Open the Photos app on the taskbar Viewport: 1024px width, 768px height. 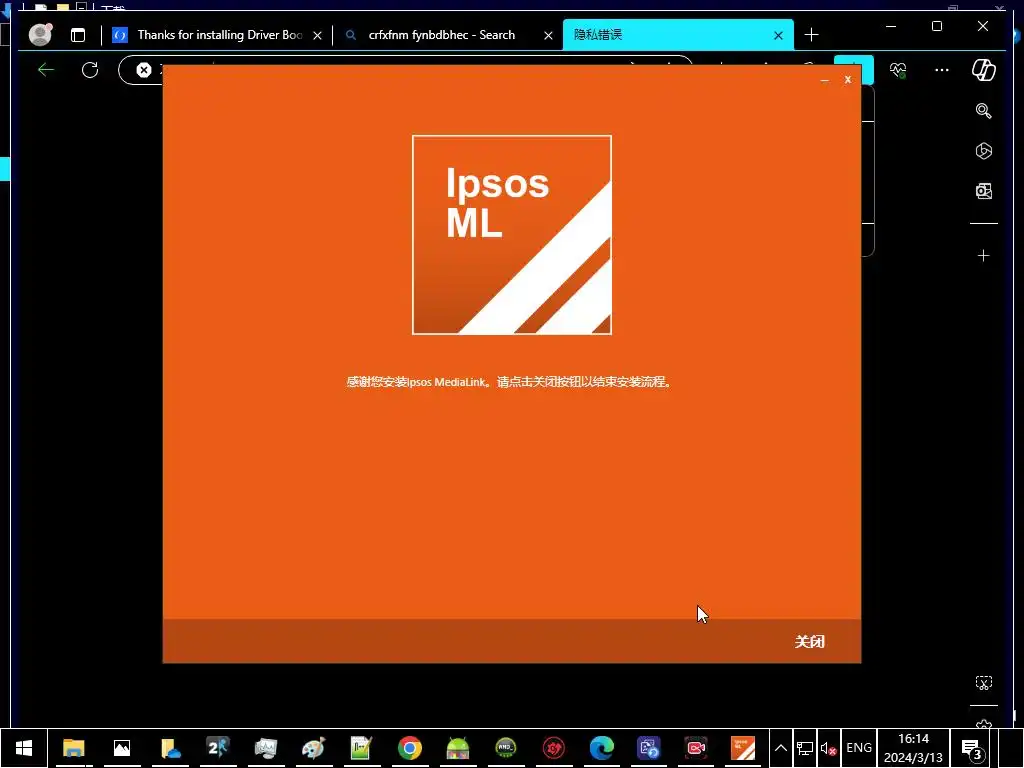122,748
